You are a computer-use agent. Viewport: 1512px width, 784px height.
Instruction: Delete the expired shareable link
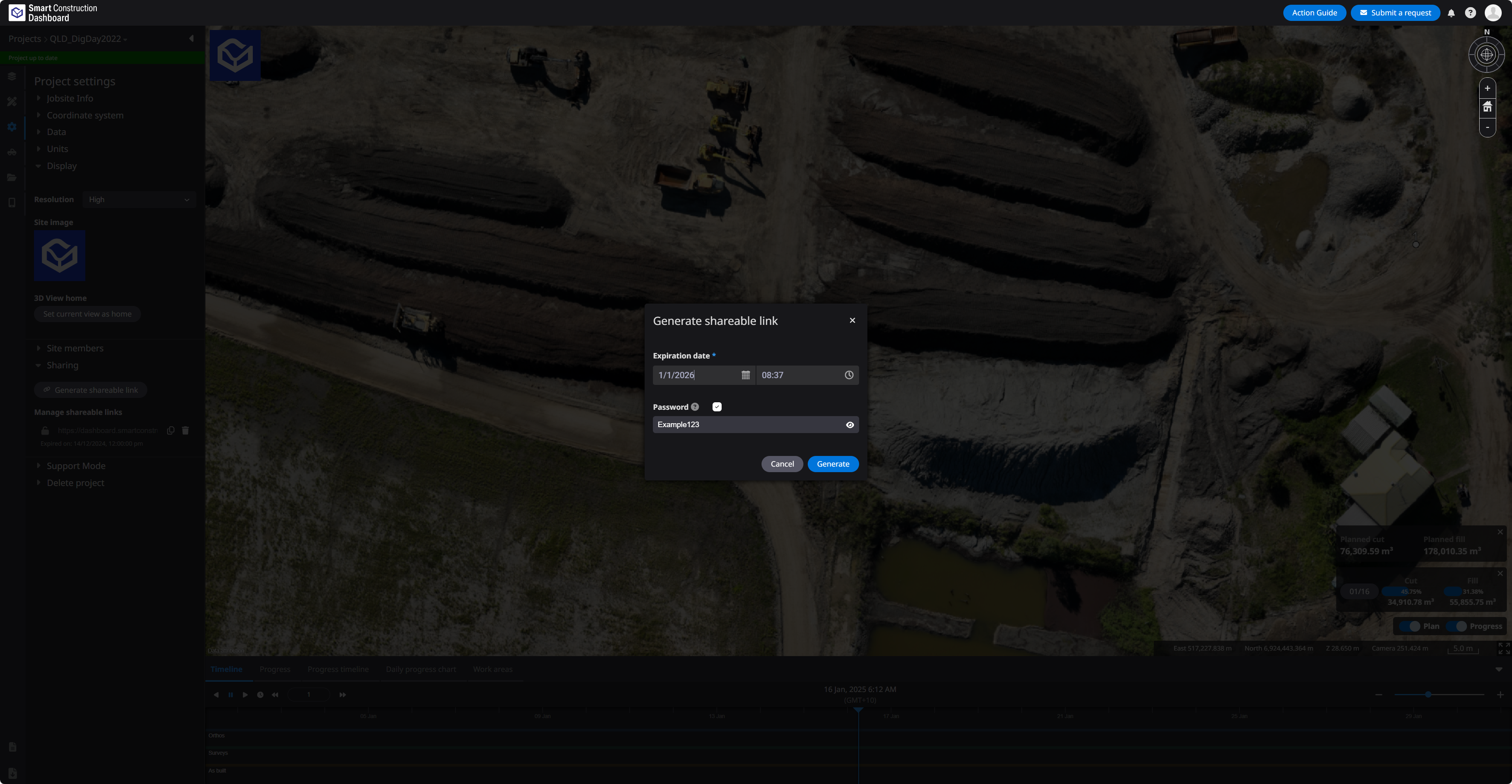pyautogui.click(x=186, y=430)
